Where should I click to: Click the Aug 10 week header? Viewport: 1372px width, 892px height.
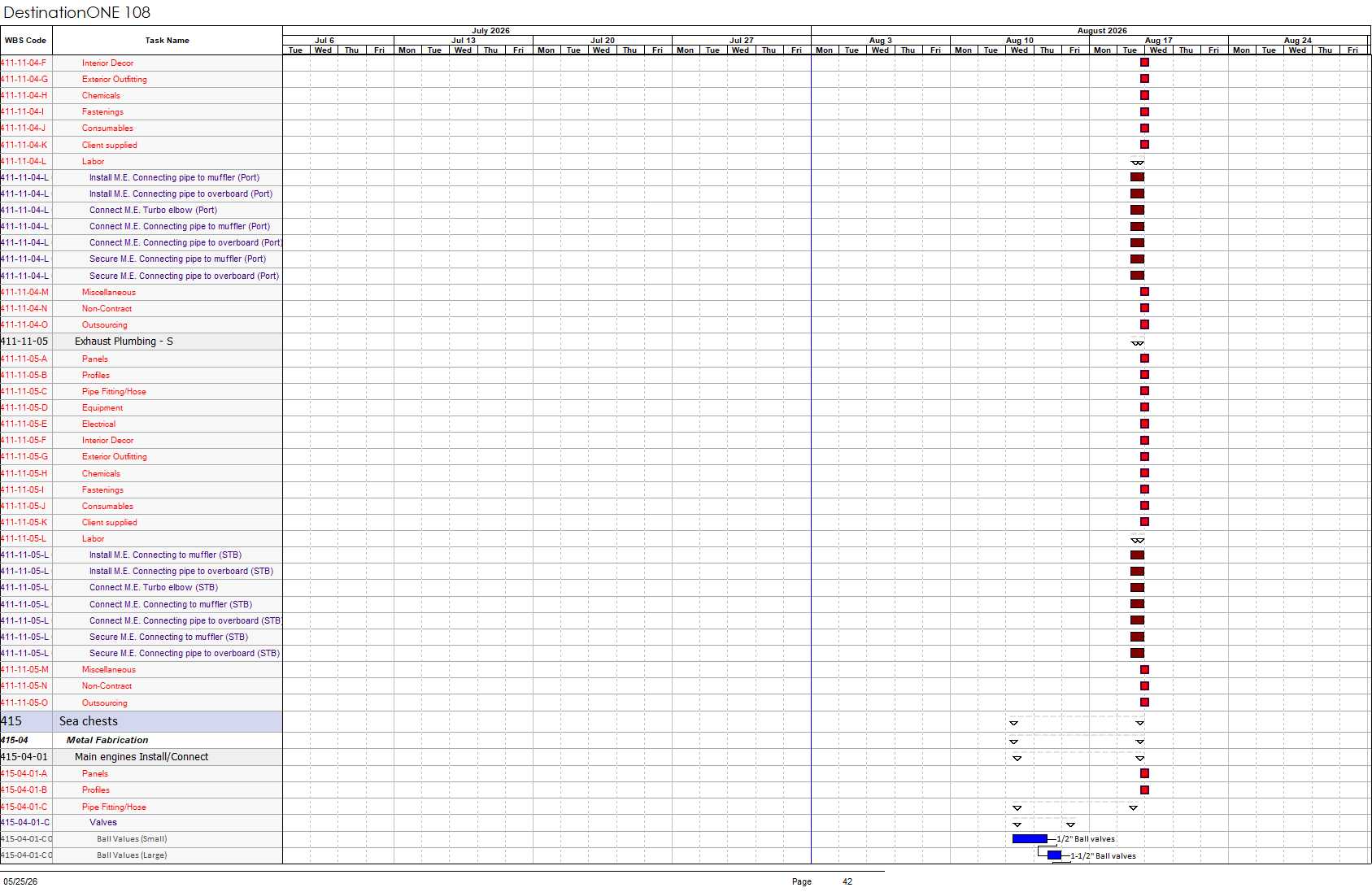pos(1020,40)
